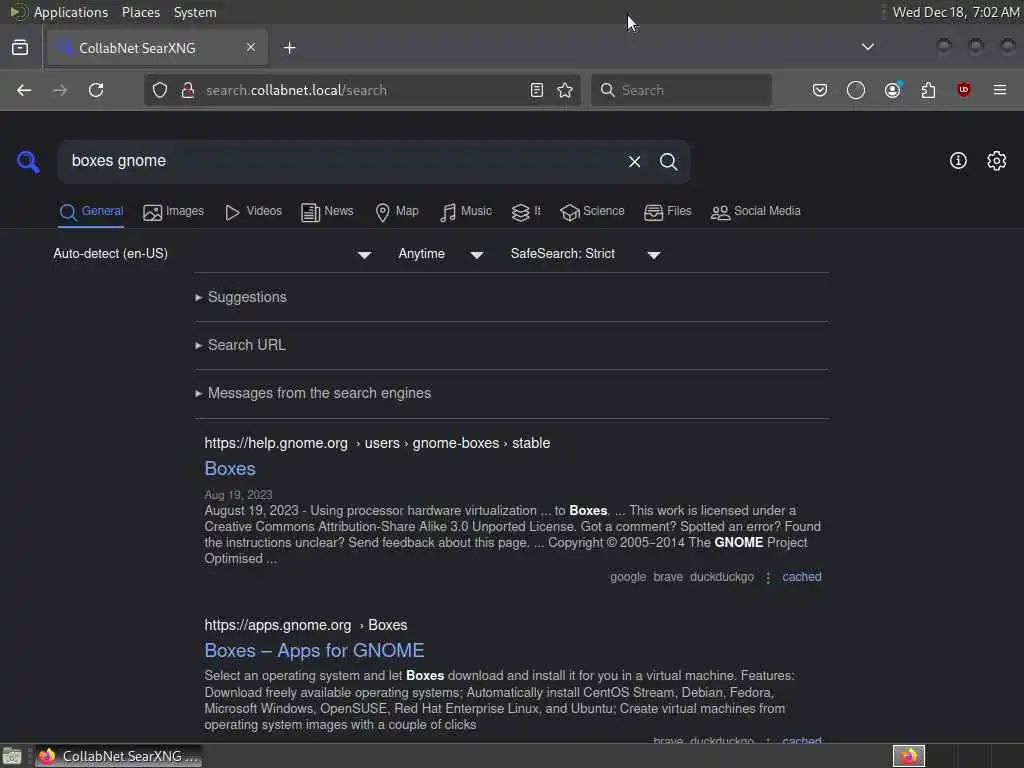Image resolution: width=1024 pixels, height=768 pixels.
Task: Click the apps.gnome.org result URL
Action: click(x=306, y=625)
